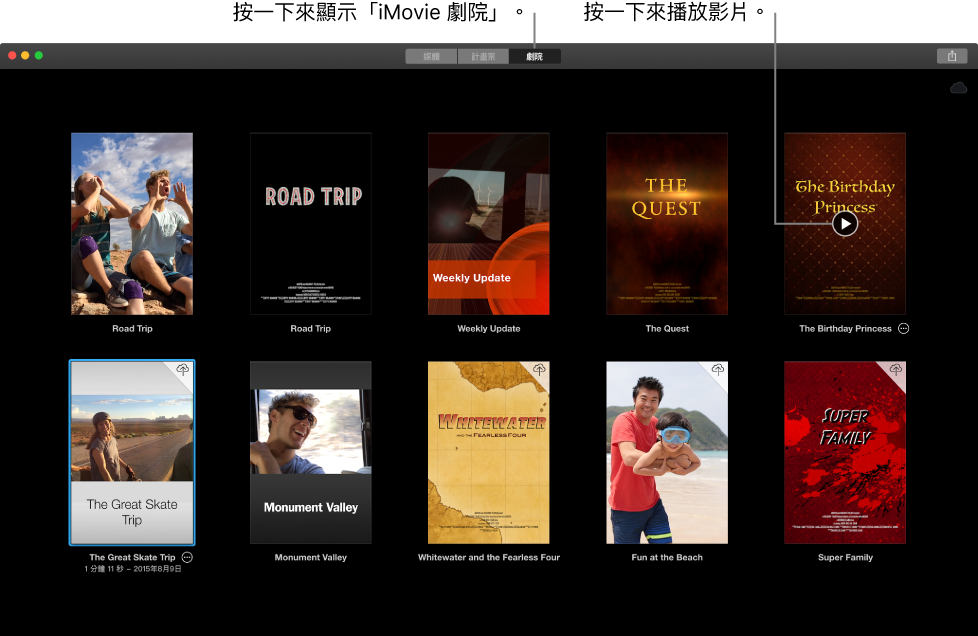This screenshot has width=978, height=636.
Task: Open the Road Trip movie thumbnail with people
Action: pos(132,223)
